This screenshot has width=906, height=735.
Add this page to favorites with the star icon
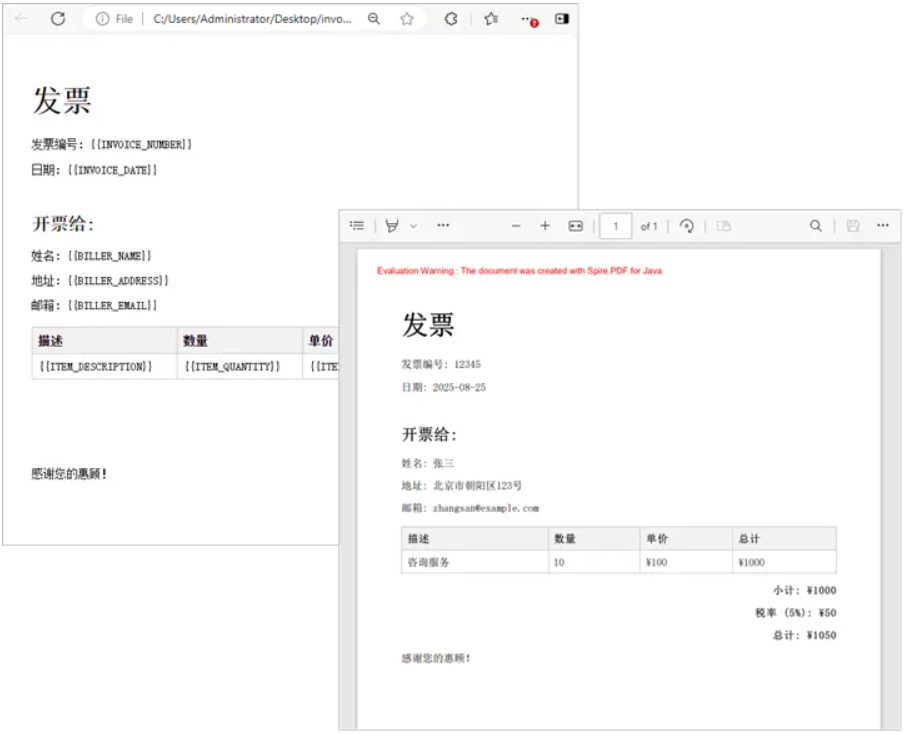pyautogui.click(x=407, y=19)
